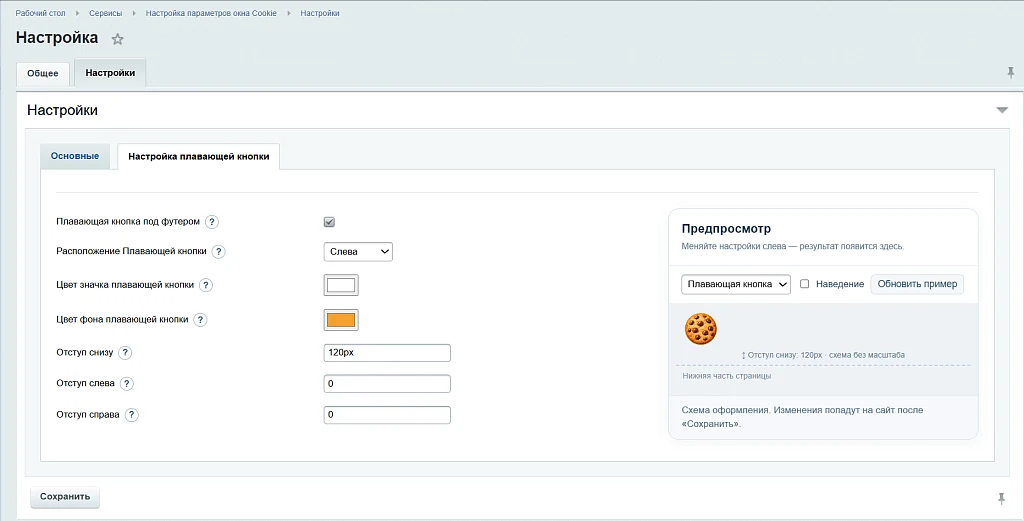This screenshot has width=1024, height=521.
Task: Go to Рабочий стол breadcrumb
Action: click(40, 13)
